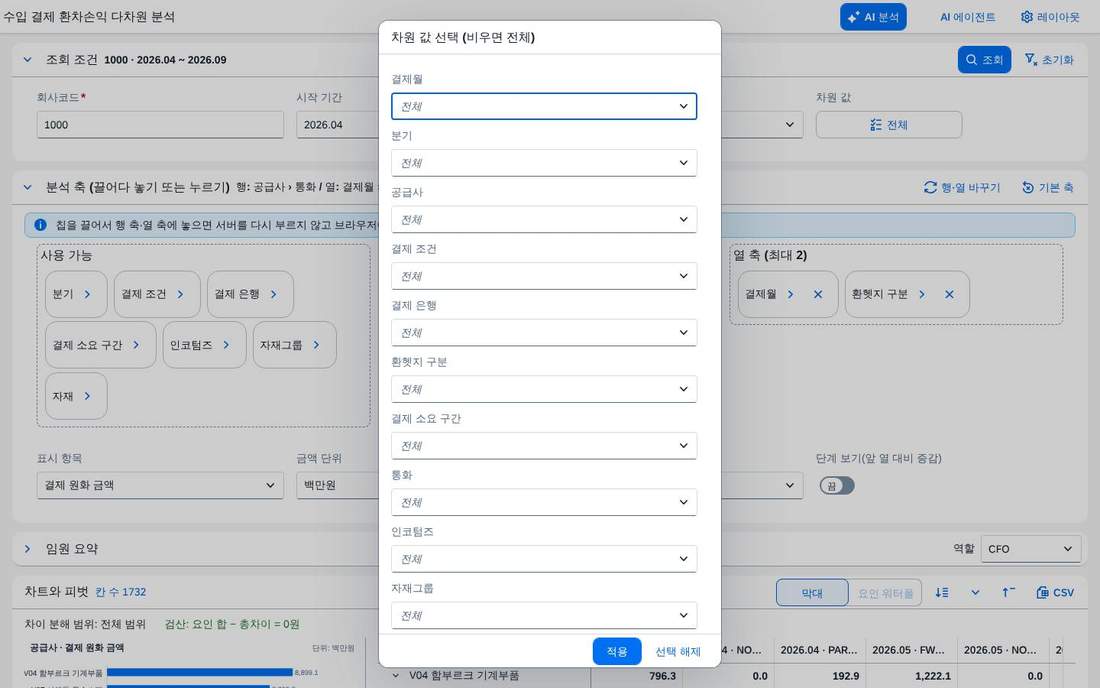
Task: Collapse the 조회 조건 section
Action: click(x=27, y=60)
